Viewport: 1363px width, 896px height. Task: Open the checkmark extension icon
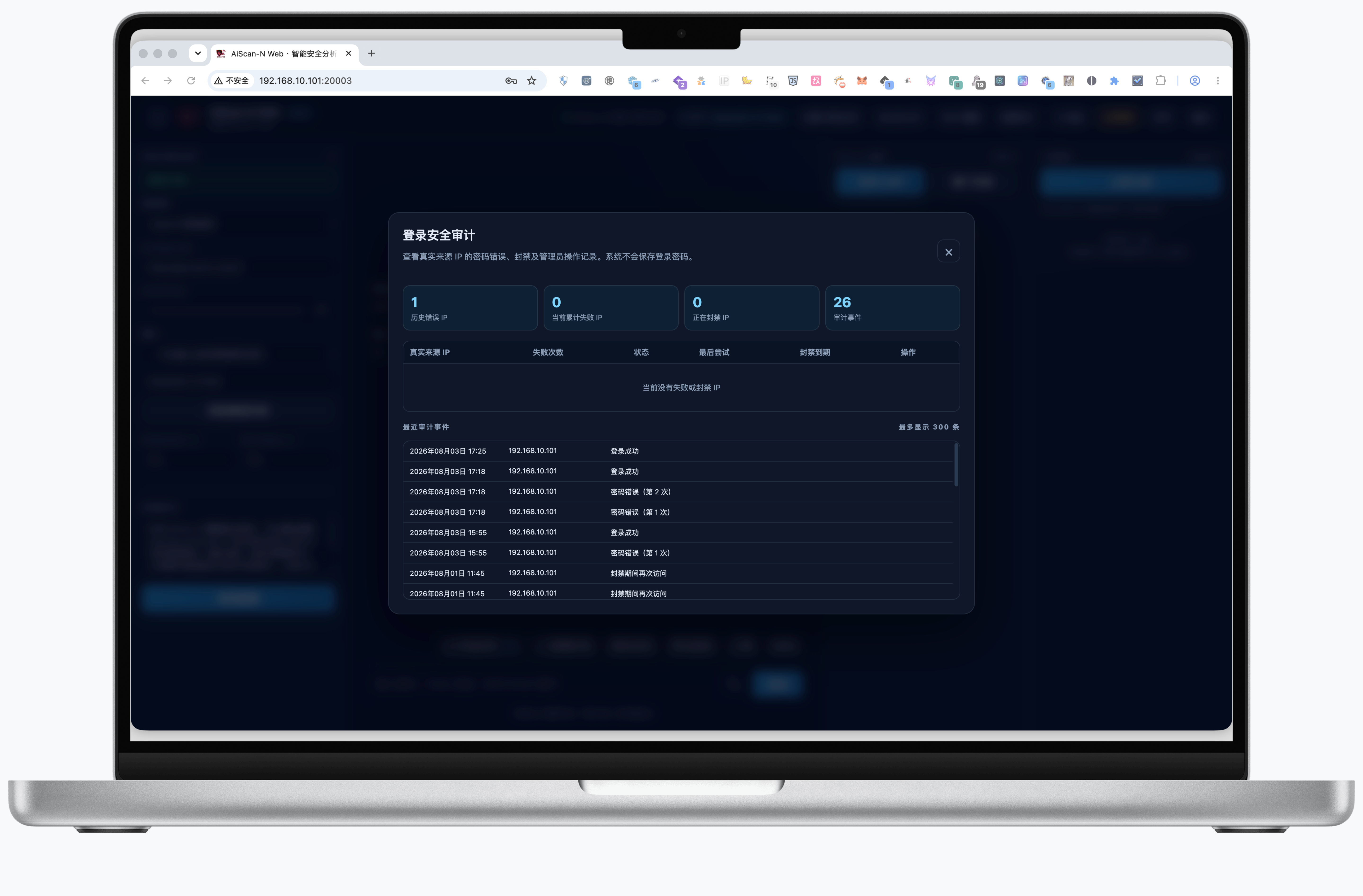[1137, 81]
